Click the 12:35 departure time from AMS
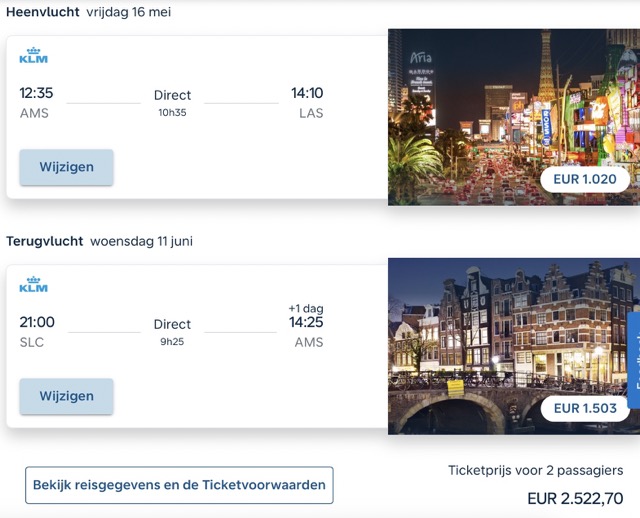 (36, 93)
